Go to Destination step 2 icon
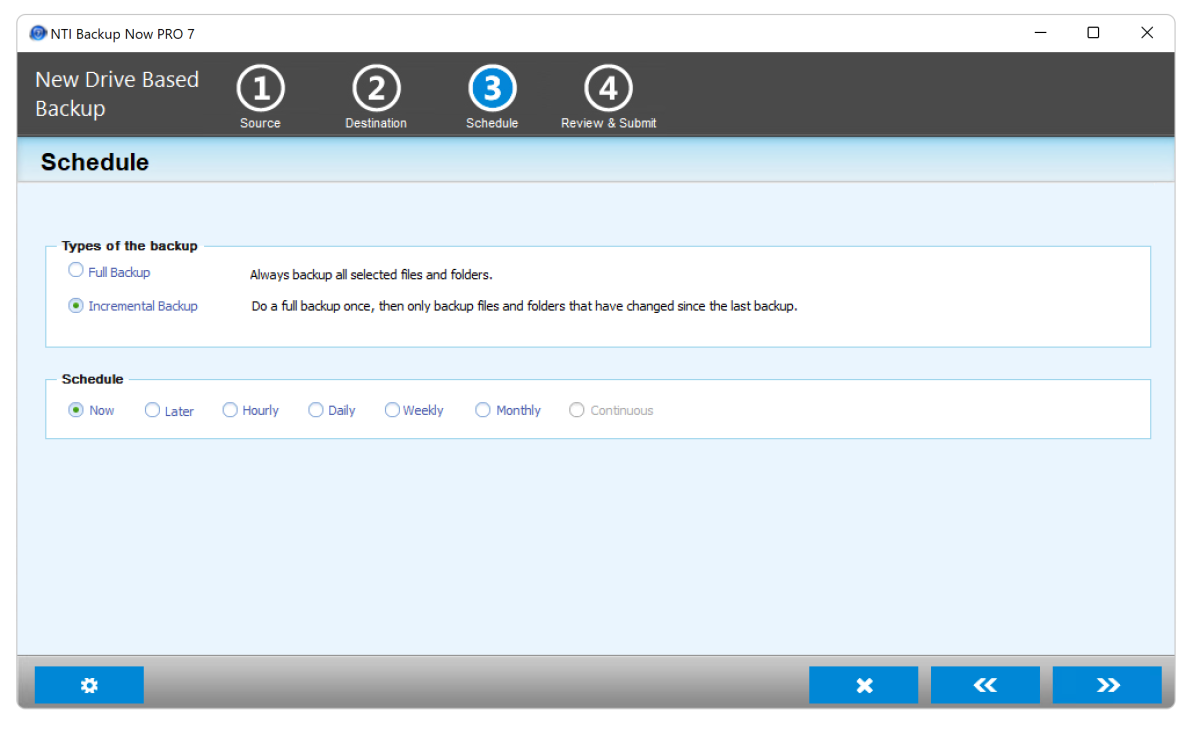 pyautogui.click(x=376, y=90)
